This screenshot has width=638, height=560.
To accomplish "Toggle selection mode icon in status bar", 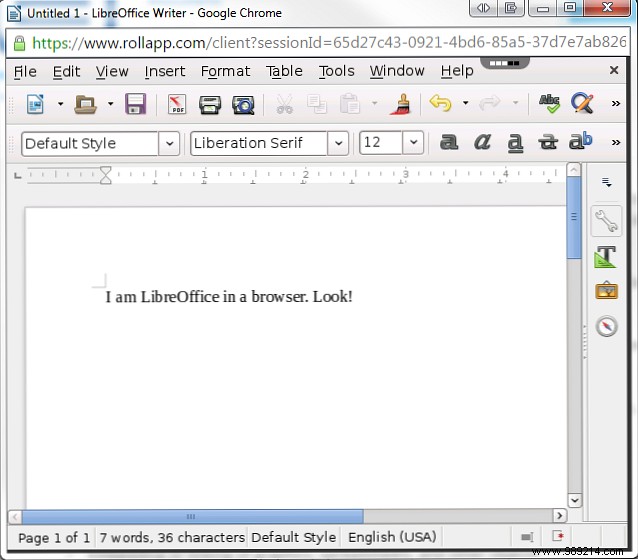I will click(x=527, y=537).
